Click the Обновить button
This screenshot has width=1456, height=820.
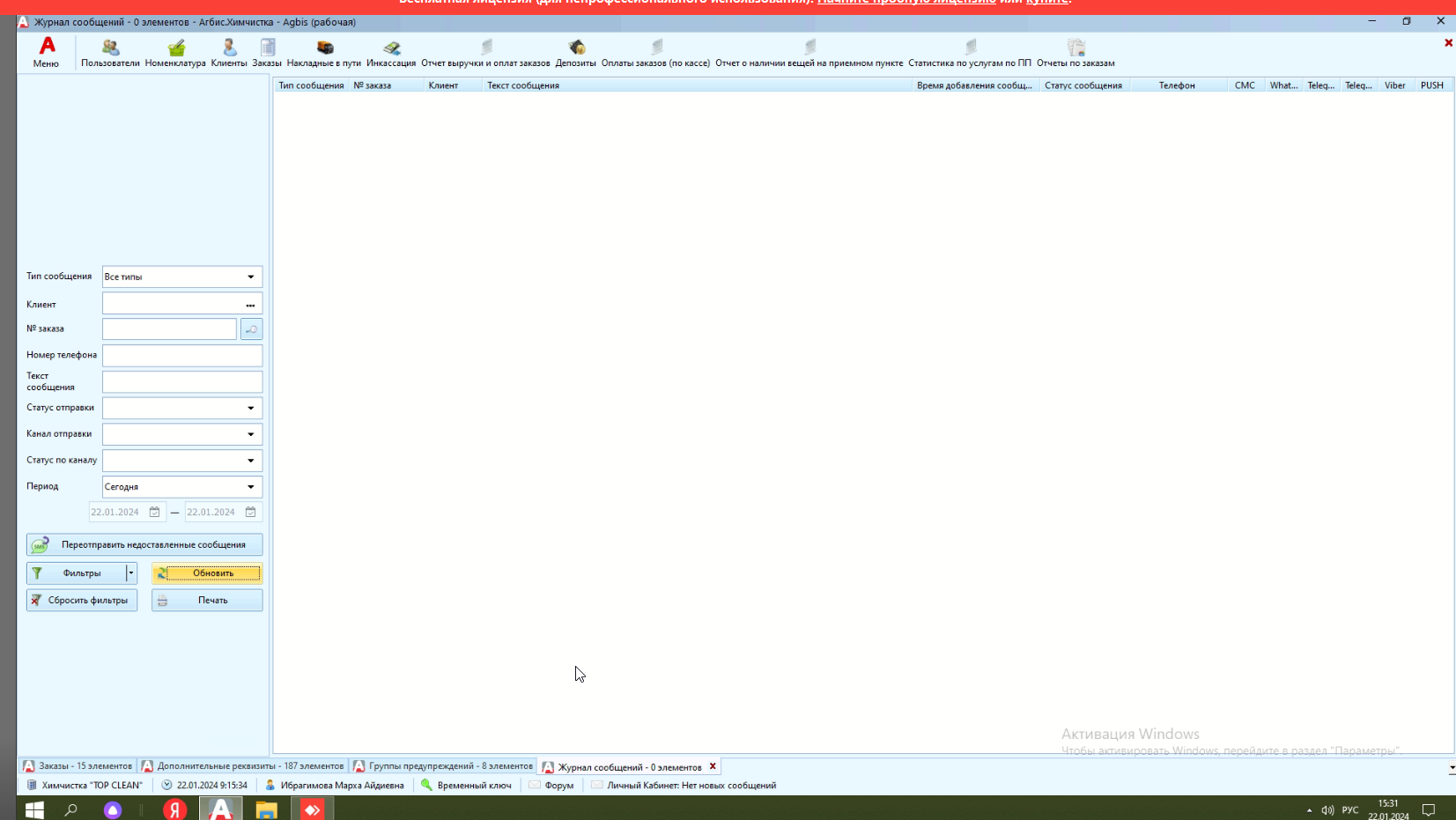207,573
